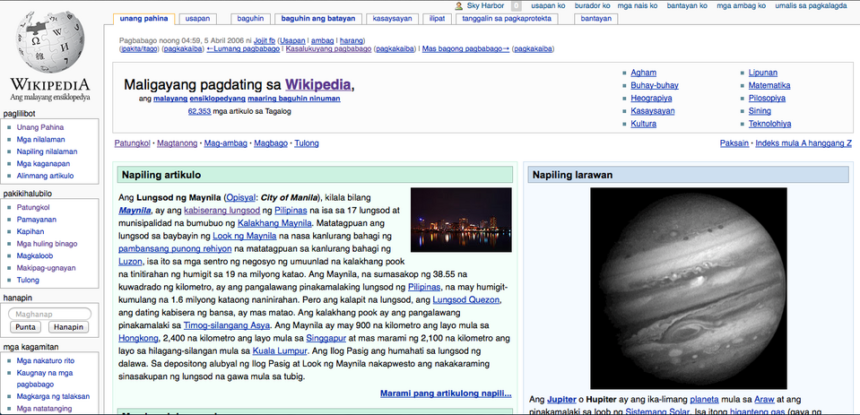Open the notifications counter showing 0
The height and width of the screenshot is (415, 860).
(516, 6)
